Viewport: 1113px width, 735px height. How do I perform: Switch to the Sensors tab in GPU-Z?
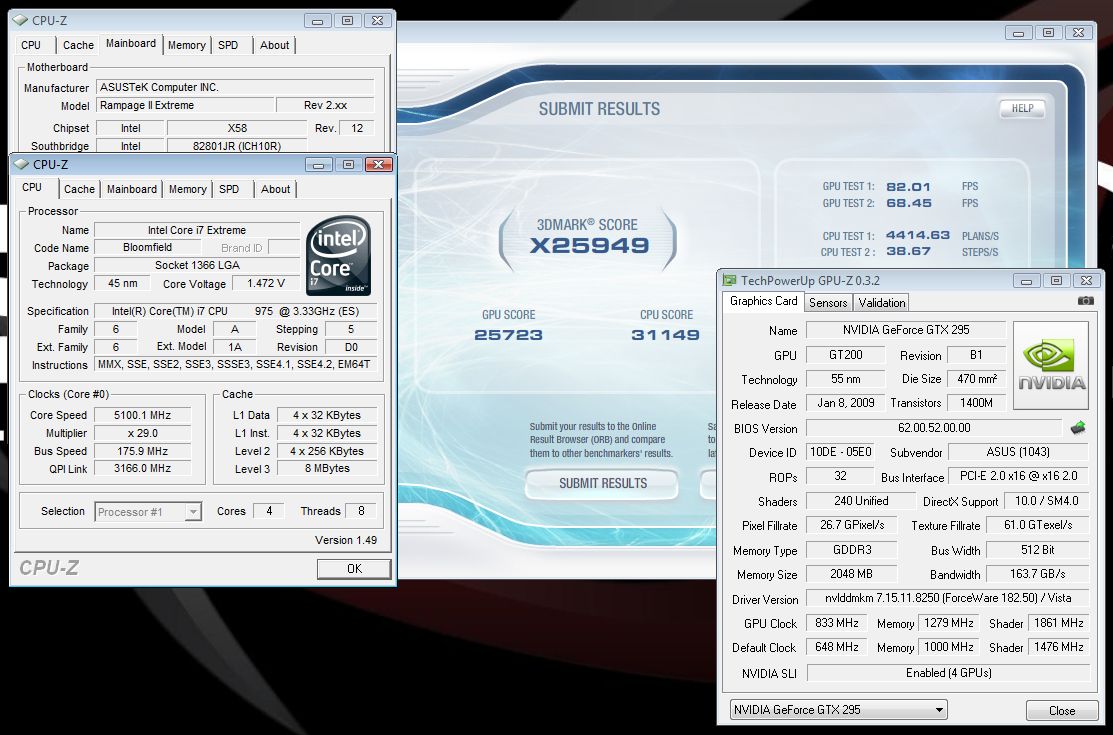(x=828, y=303)
